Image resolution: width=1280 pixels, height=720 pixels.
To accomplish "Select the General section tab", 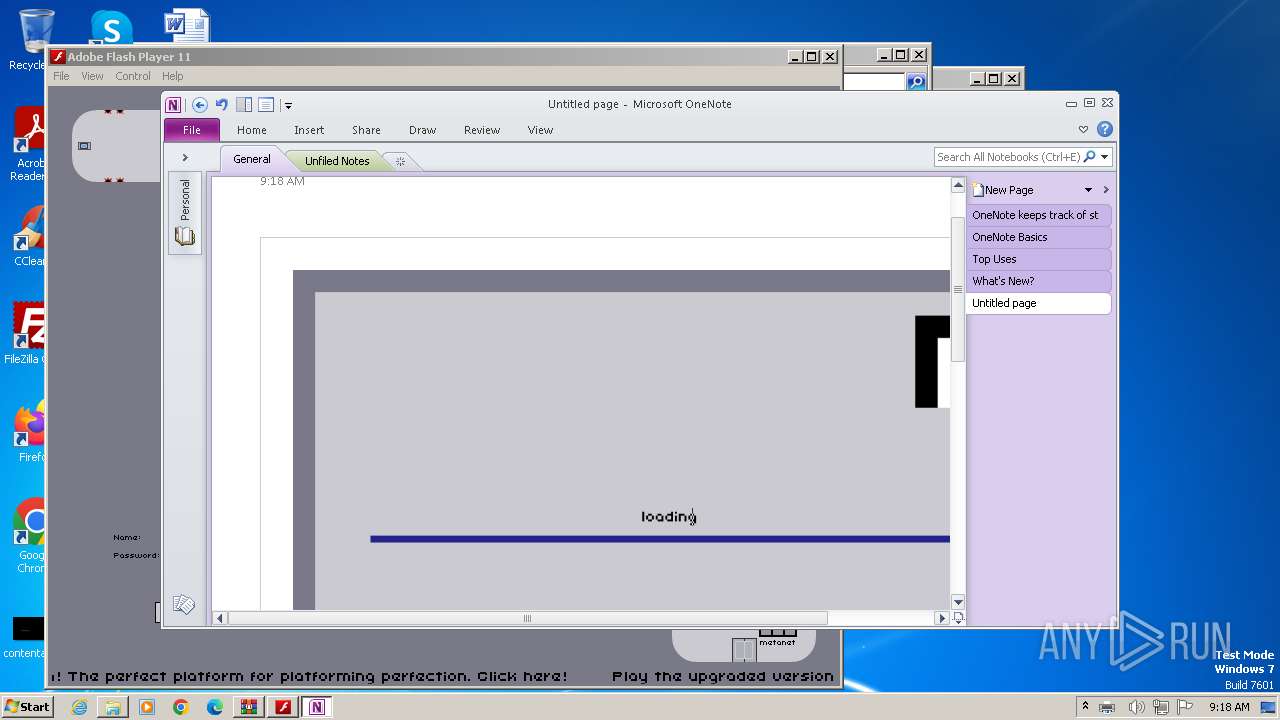I will click(252, 159).
